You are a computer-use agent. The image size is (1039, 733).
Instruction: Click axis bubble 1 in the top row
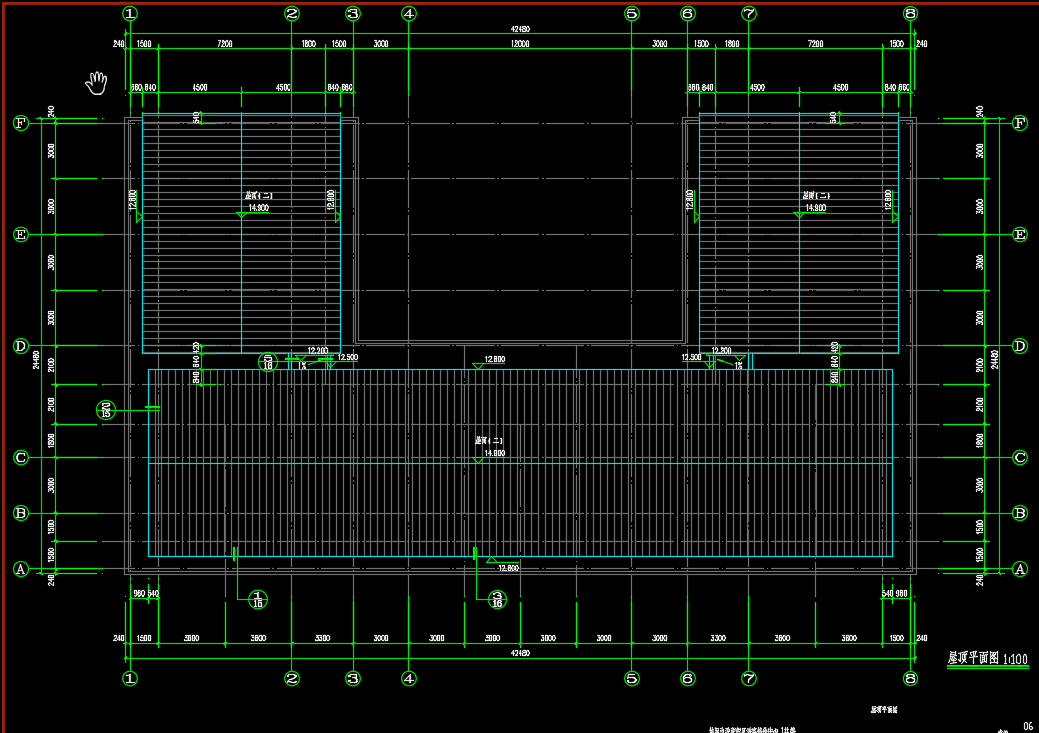point(129,13)
